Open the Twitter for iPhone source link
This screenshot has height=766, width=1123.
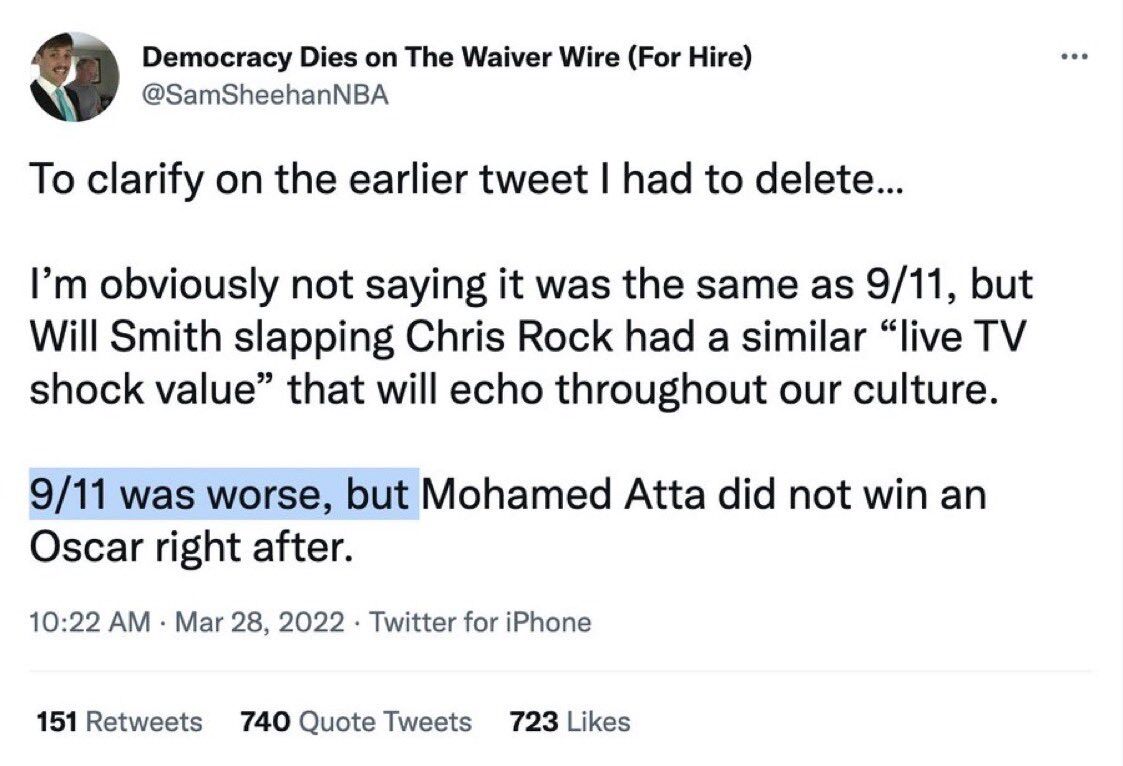tap(481, 621)
